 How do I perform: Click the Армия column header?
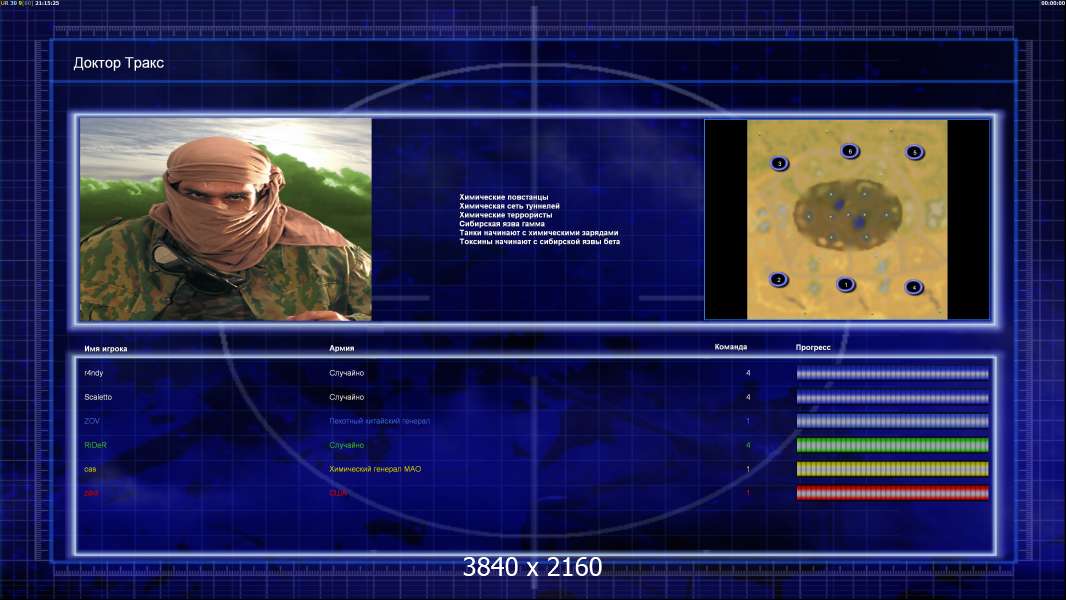[341, 348]
